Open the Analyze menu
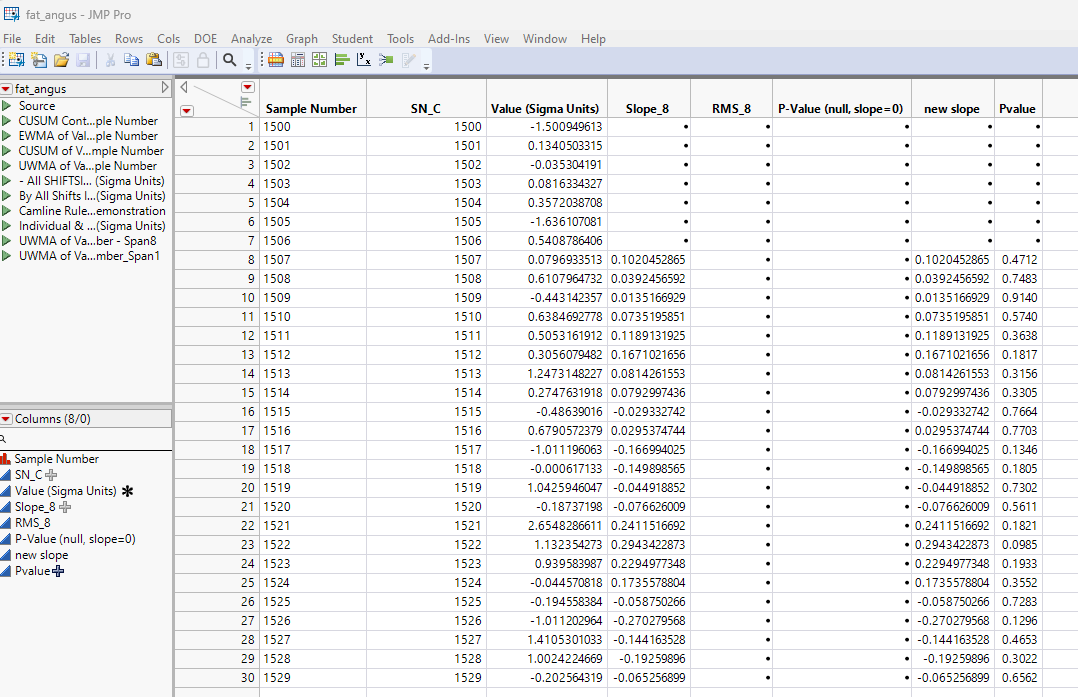This screenshot has width=1078, height=697. pyautogui.click(x=251, y=39)
